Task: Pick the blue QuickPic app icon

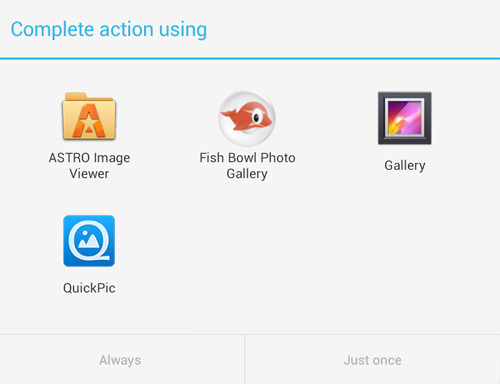Action: pyautogui.click(x=89, y=241)
